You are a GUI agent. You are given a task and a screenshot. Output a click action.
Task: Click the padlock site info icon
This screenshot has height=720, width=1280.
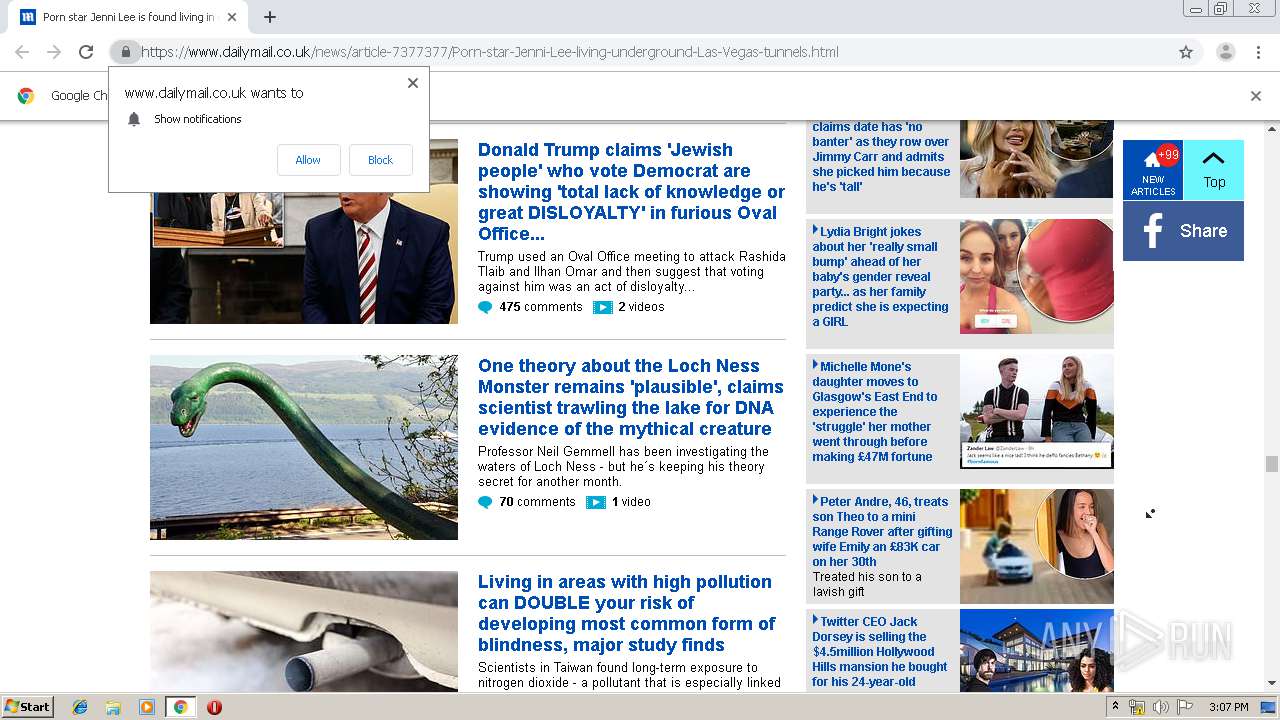pyautogui.click(x=125, y=52)
